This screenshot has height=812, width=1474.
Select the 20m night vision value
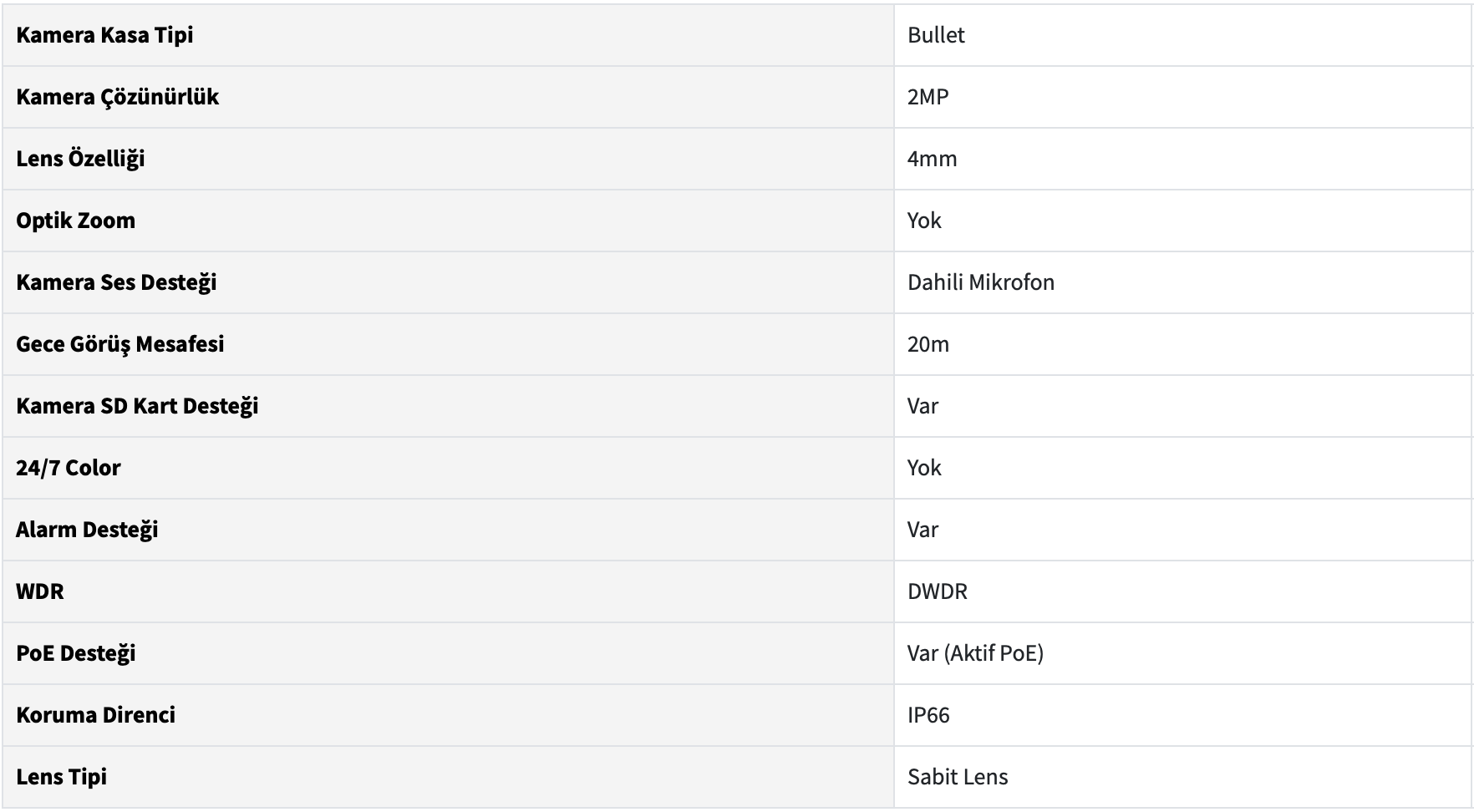[x=928, y=344]
